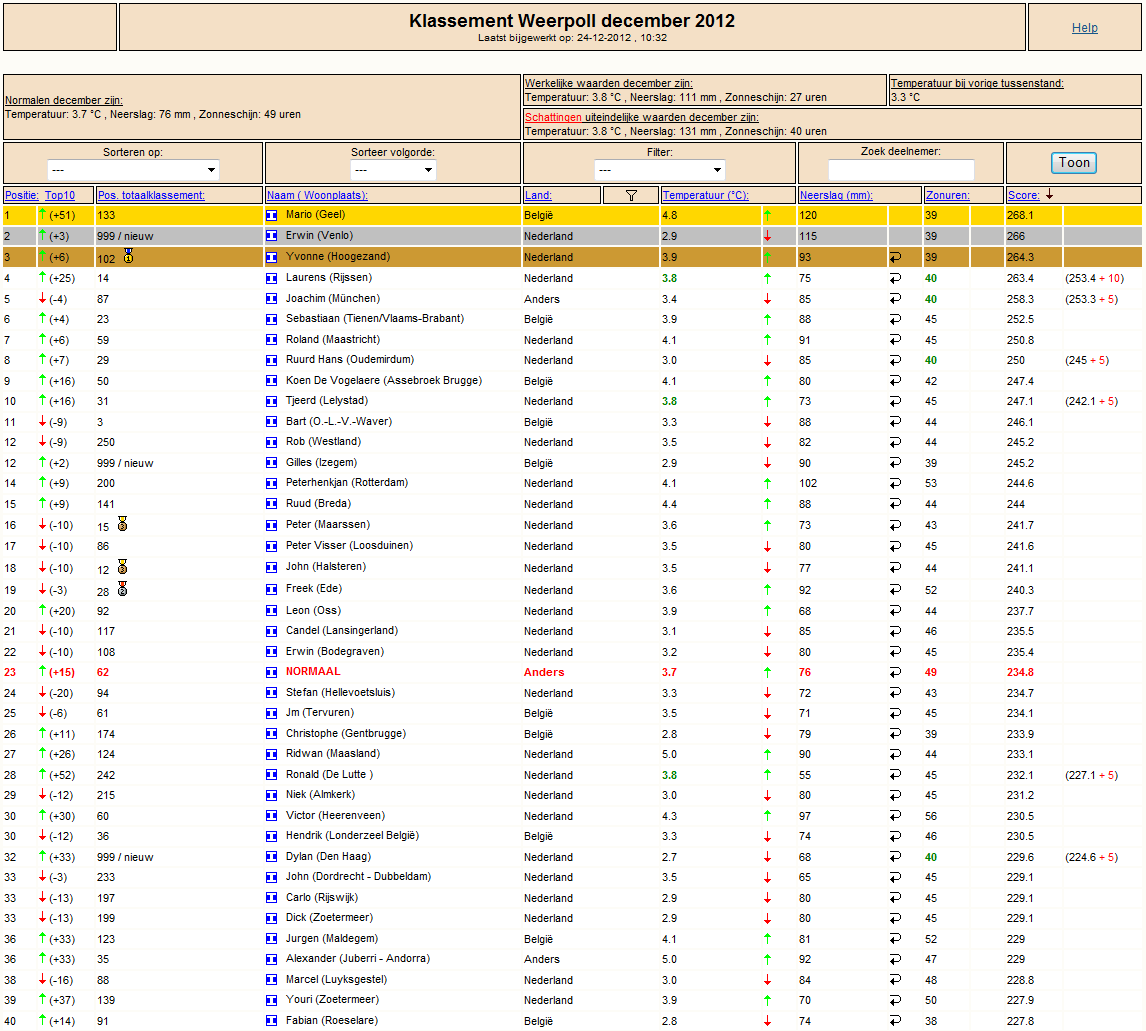
Task: Click position change '(+52)' in Ronald's row
Action: (x=62, y=775)
